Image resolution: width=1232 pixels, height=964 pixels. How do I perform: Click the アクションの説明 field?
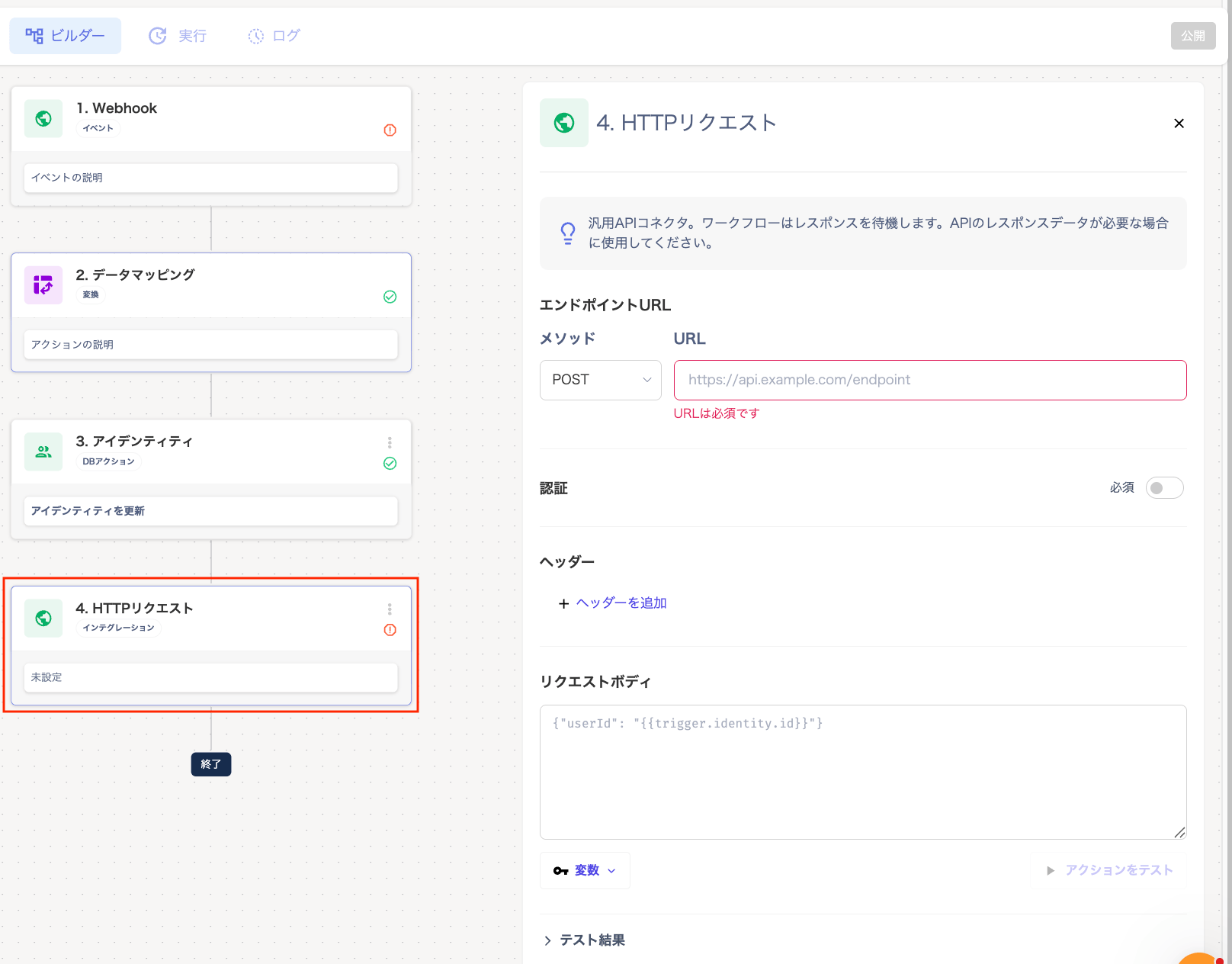[211, 345]
